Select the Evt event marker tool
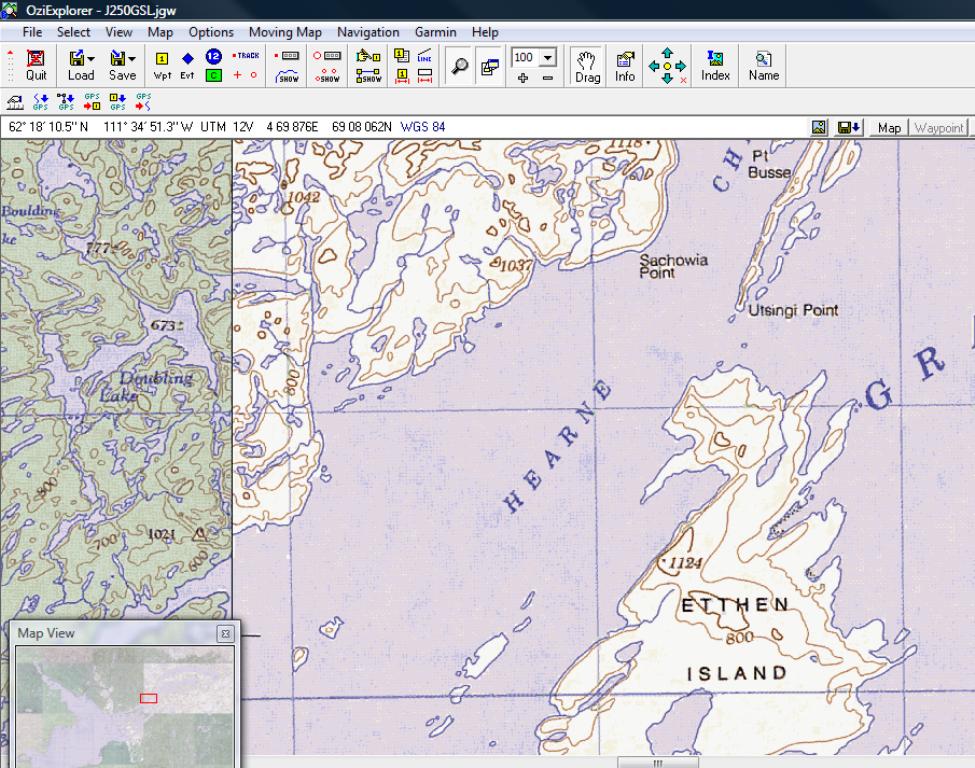 [x=187, y=65]
